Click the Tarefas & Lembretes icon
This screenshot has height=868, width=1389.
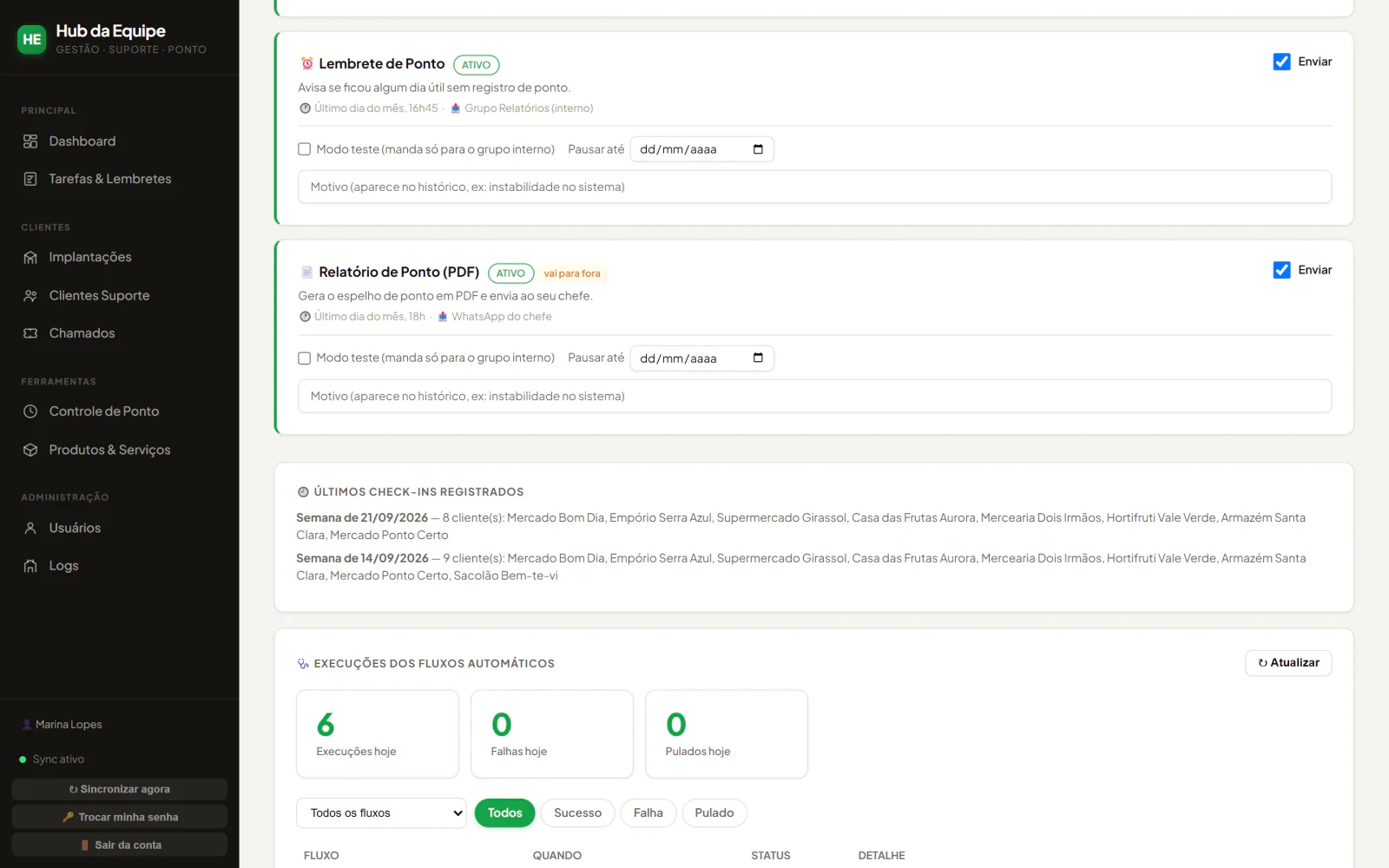[x=30, y=179]
